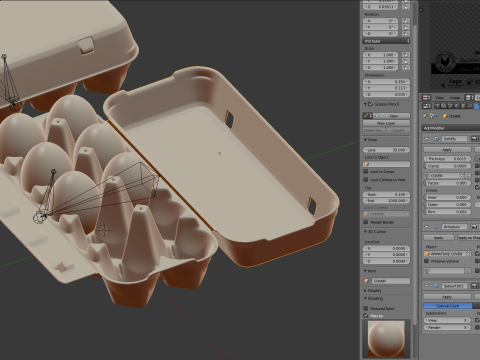
Task: Click the image datablock browse icon
Action: point(469,97)
